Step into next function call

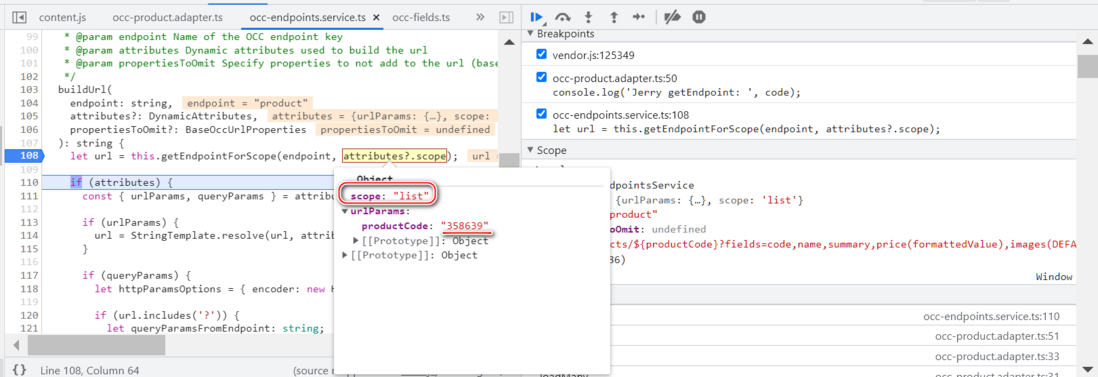(x=589, y=17)
